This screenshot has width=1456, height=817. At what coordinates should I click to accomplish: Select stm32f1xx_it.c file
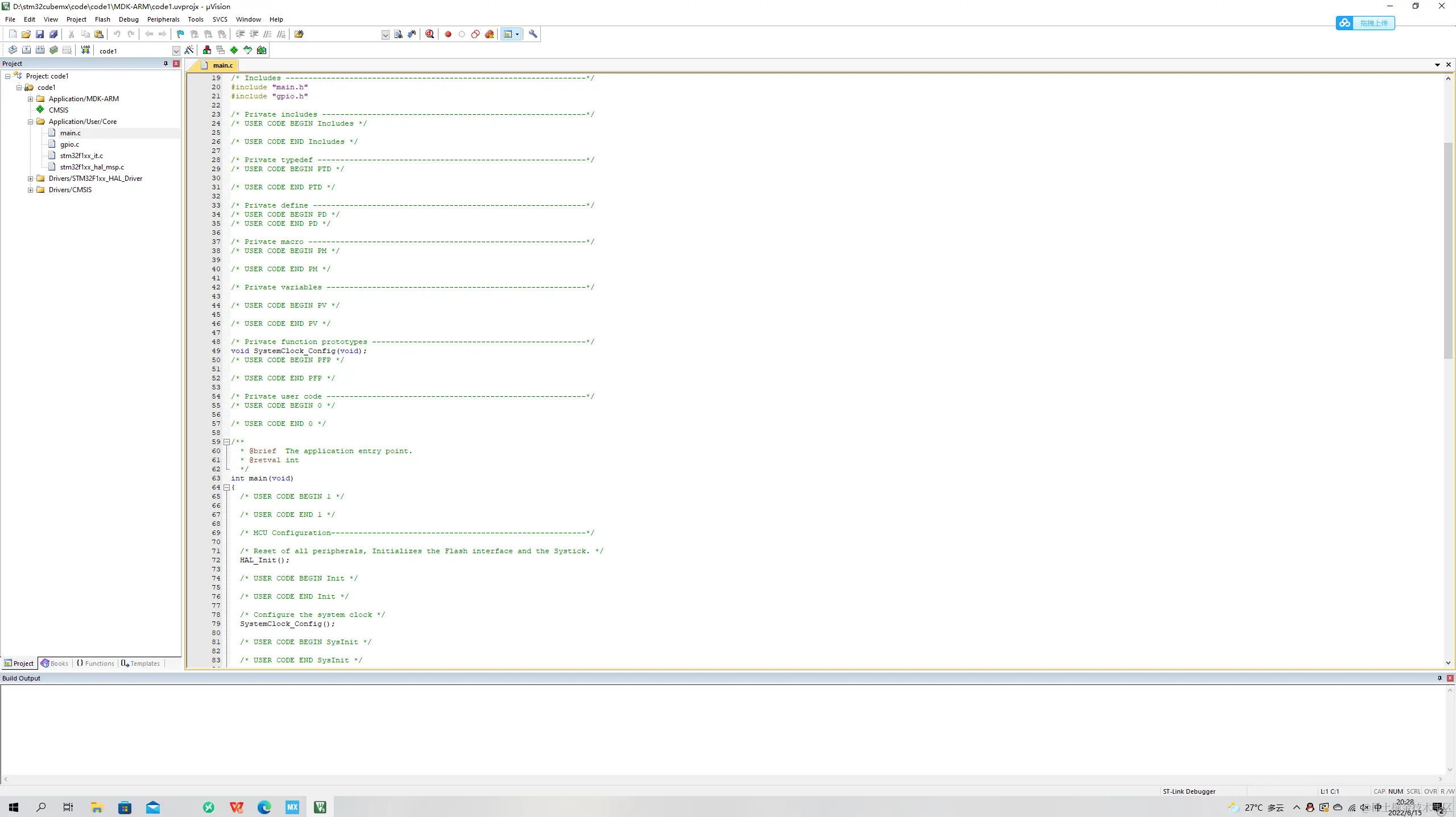tap(81, 156)
